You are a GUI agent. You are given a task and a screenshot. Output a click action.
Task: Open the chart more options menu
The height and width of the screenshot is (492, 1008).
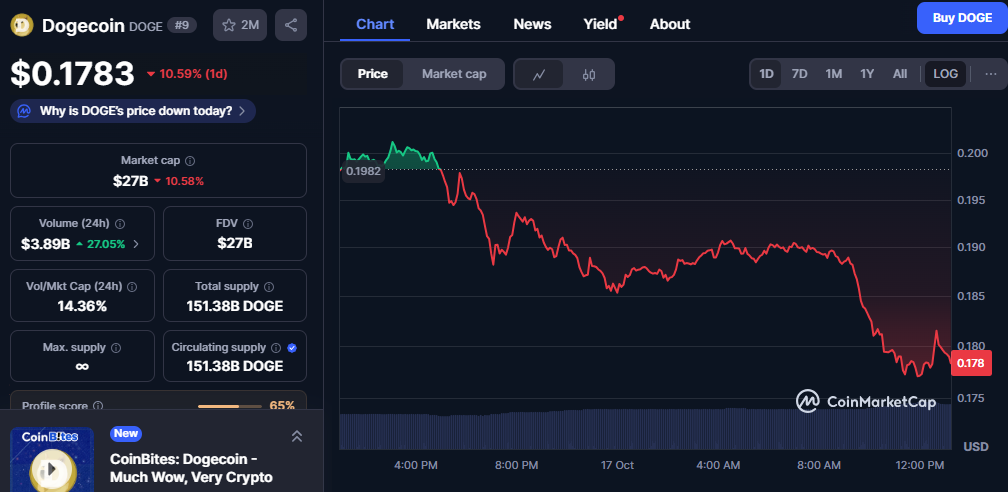[x=990, y=74]
